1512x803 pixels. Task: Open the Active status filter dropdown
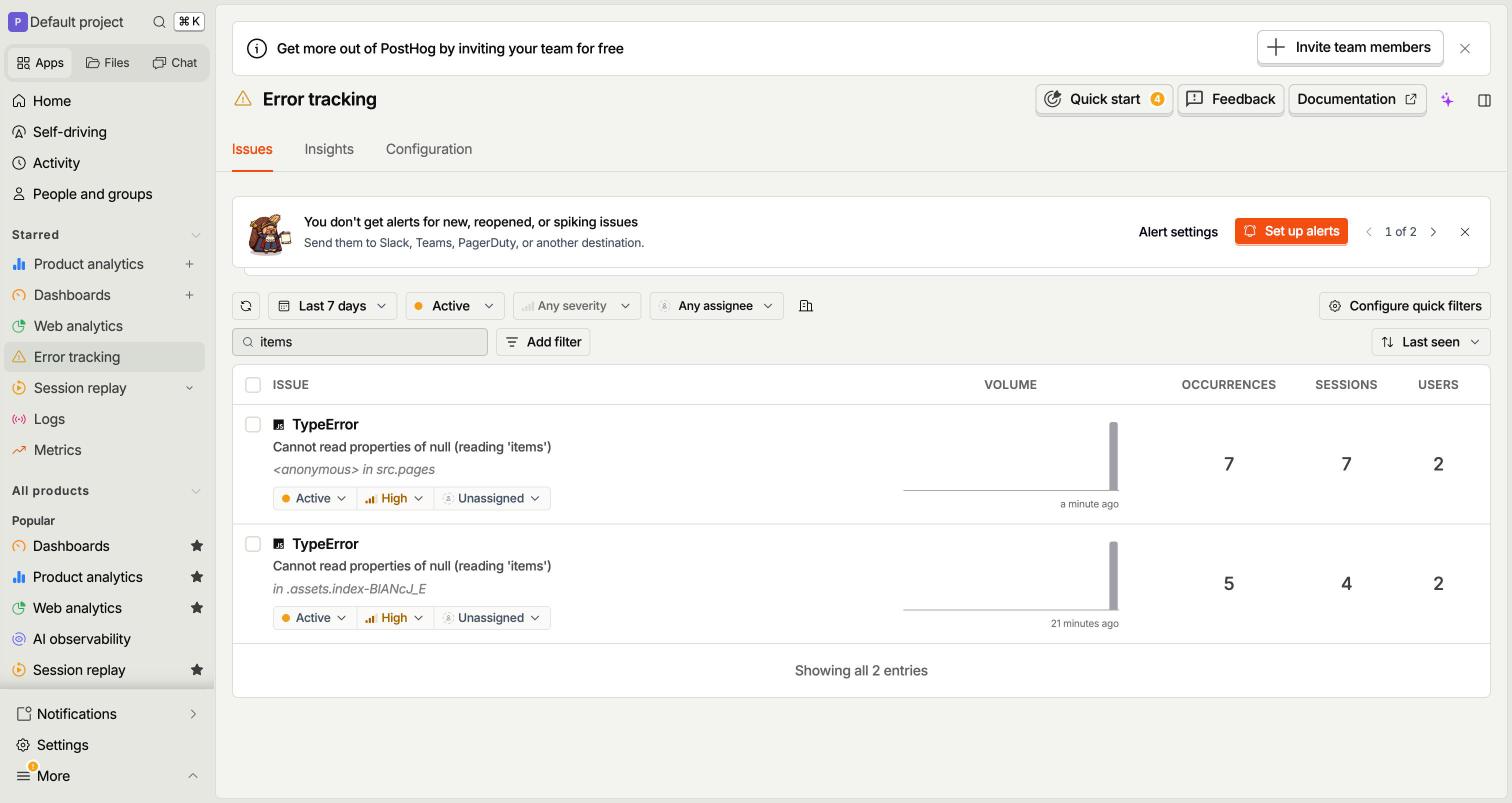[x=454, y=306]
